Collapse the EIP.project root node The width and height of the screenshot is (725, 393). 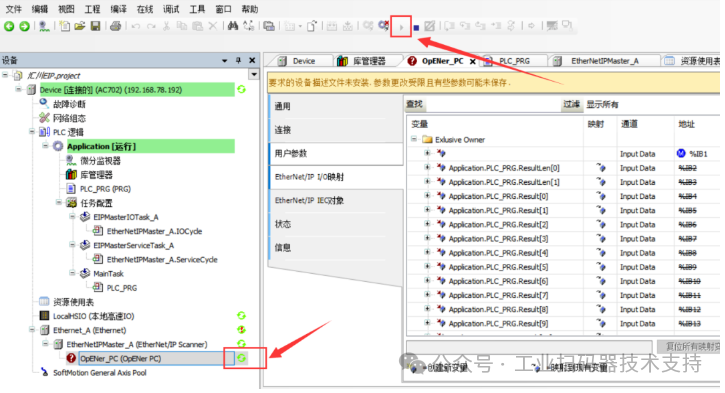pyautogui.click(x=5, y=75)
